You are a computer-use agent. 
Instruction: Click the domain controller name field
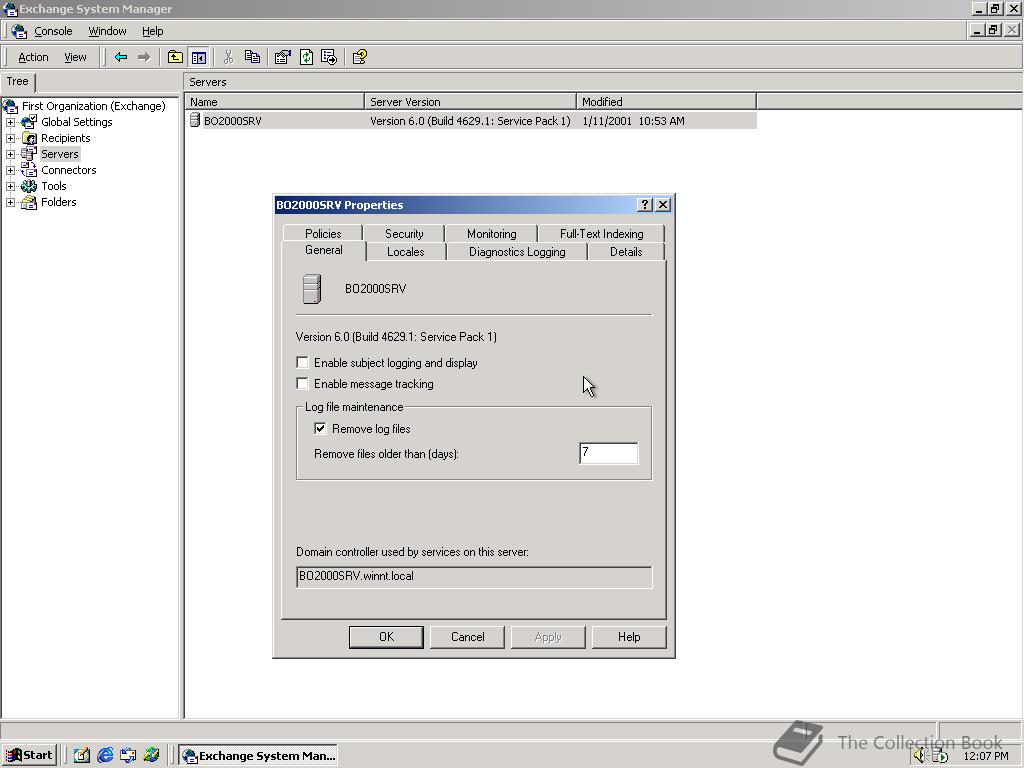click(473, 577)
